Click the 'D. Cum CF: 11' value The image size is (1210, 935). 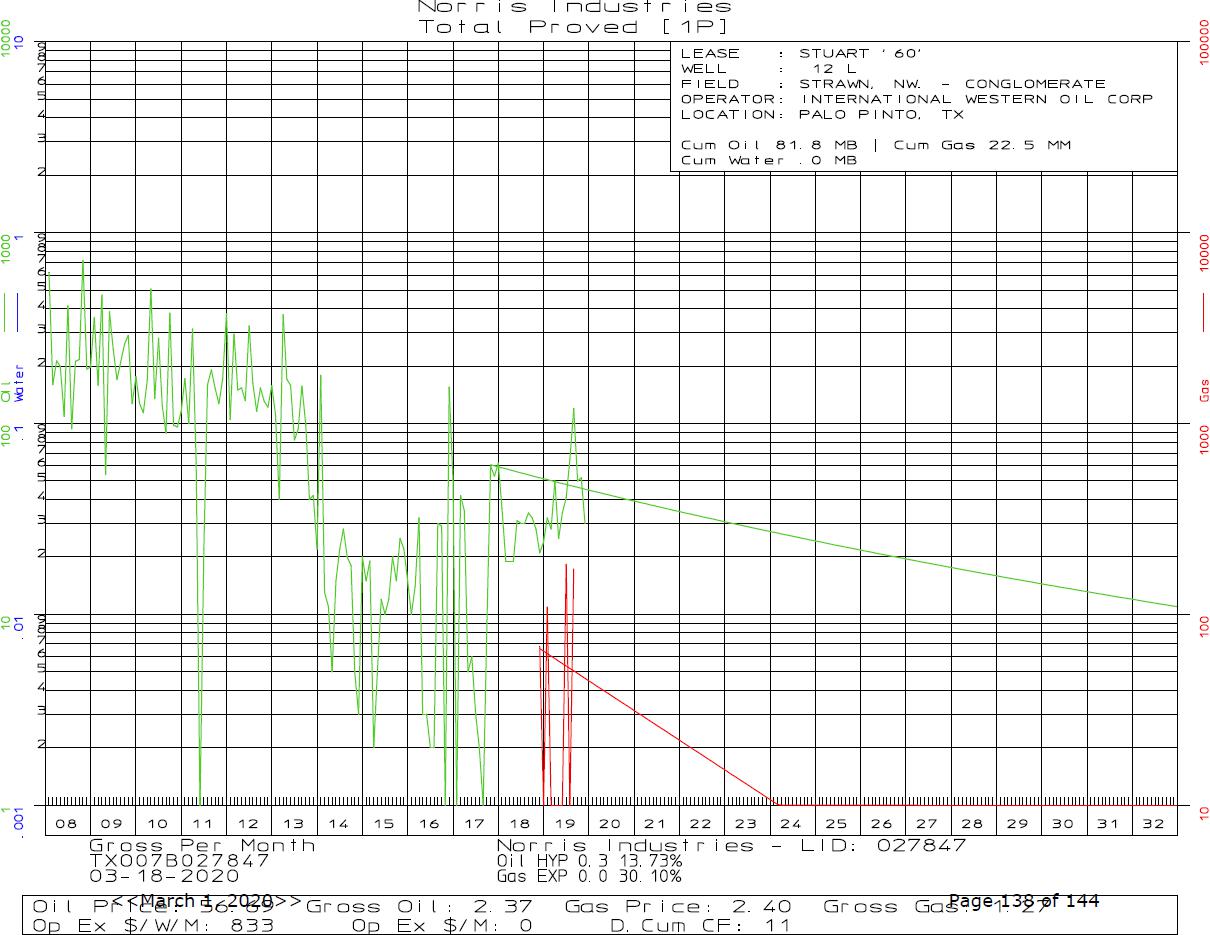click(700, 925)
